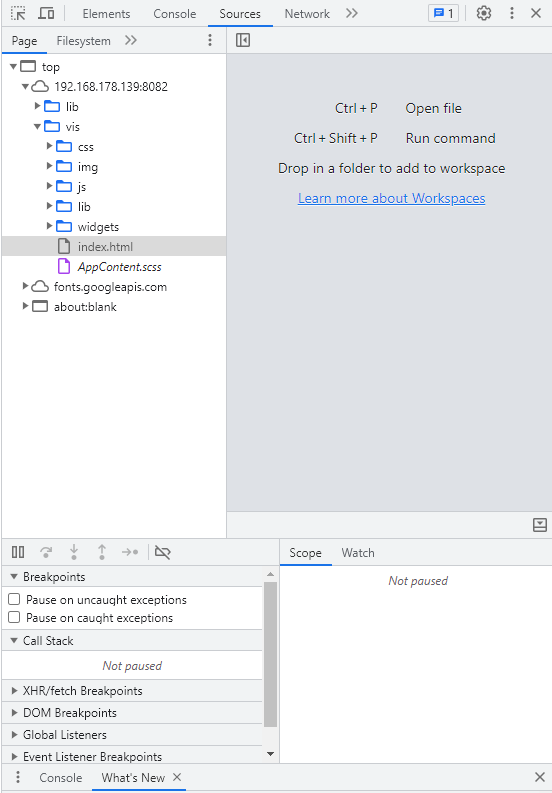Activate the inspect element picker icon
The width and height of the screenshot is (552, 793).
[18, 13]
